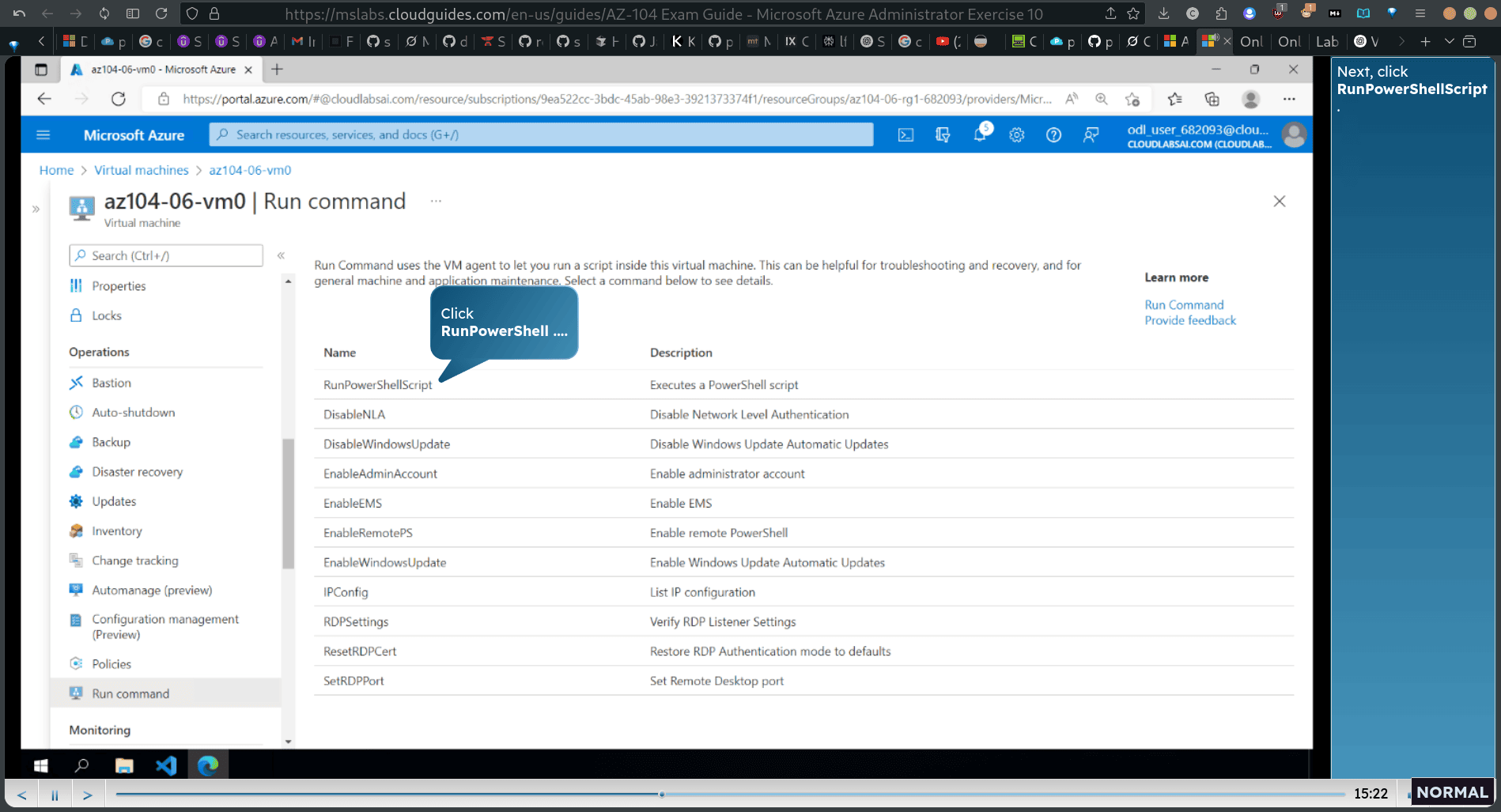Select EnableWindowsUpdate command

point(385,563)
